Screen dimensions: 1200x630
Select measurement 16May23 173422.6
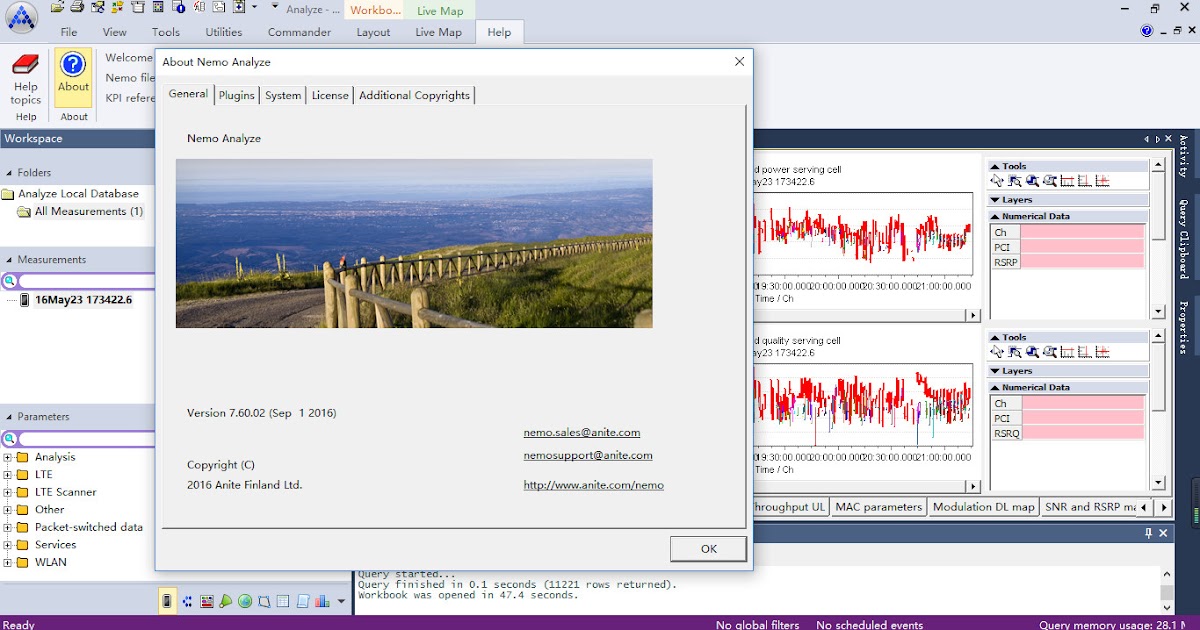[x=83, y=300]
